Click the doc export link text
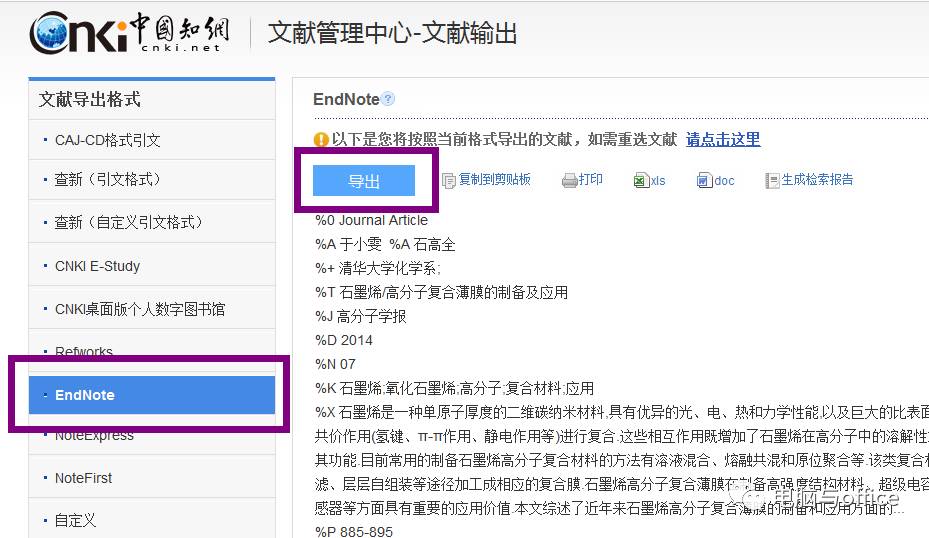 coord(724,181)
